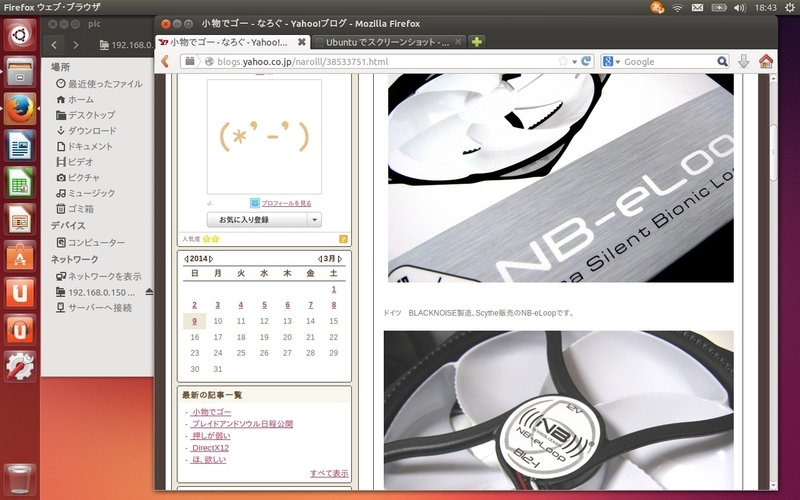
Task: Open Documents folder in Files sidebar
Action: [x=84, y=146]
